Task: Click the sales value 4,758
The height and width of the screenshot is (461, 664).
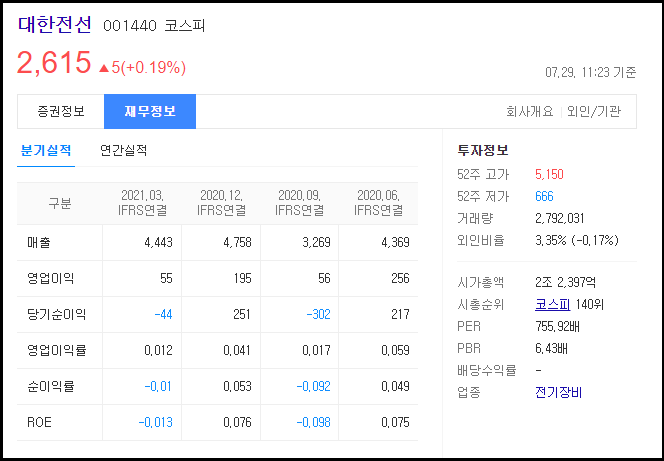Action: pos(237,243)
